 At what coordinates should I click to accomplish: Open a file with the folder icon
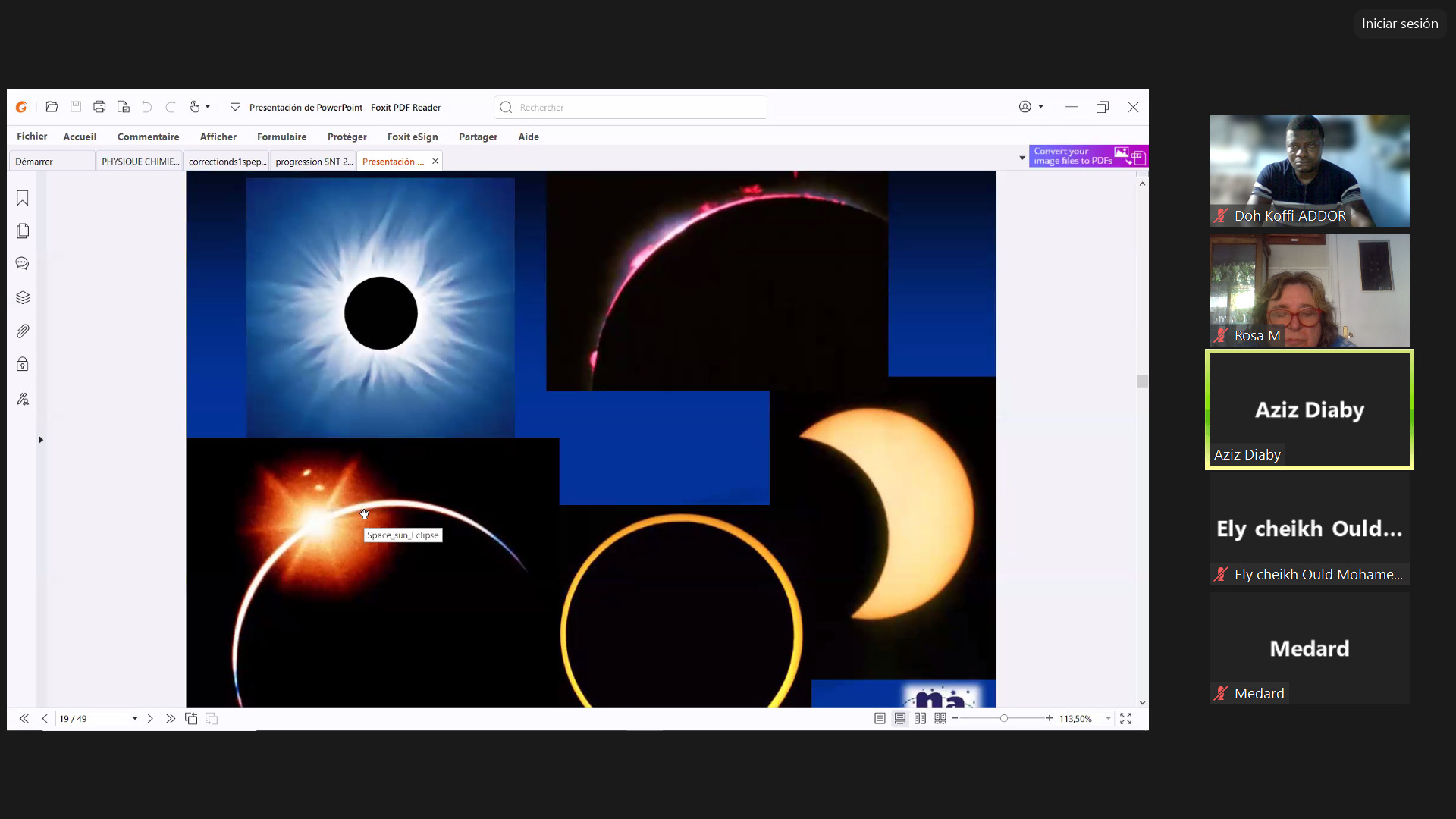click(x=52, y=107)
